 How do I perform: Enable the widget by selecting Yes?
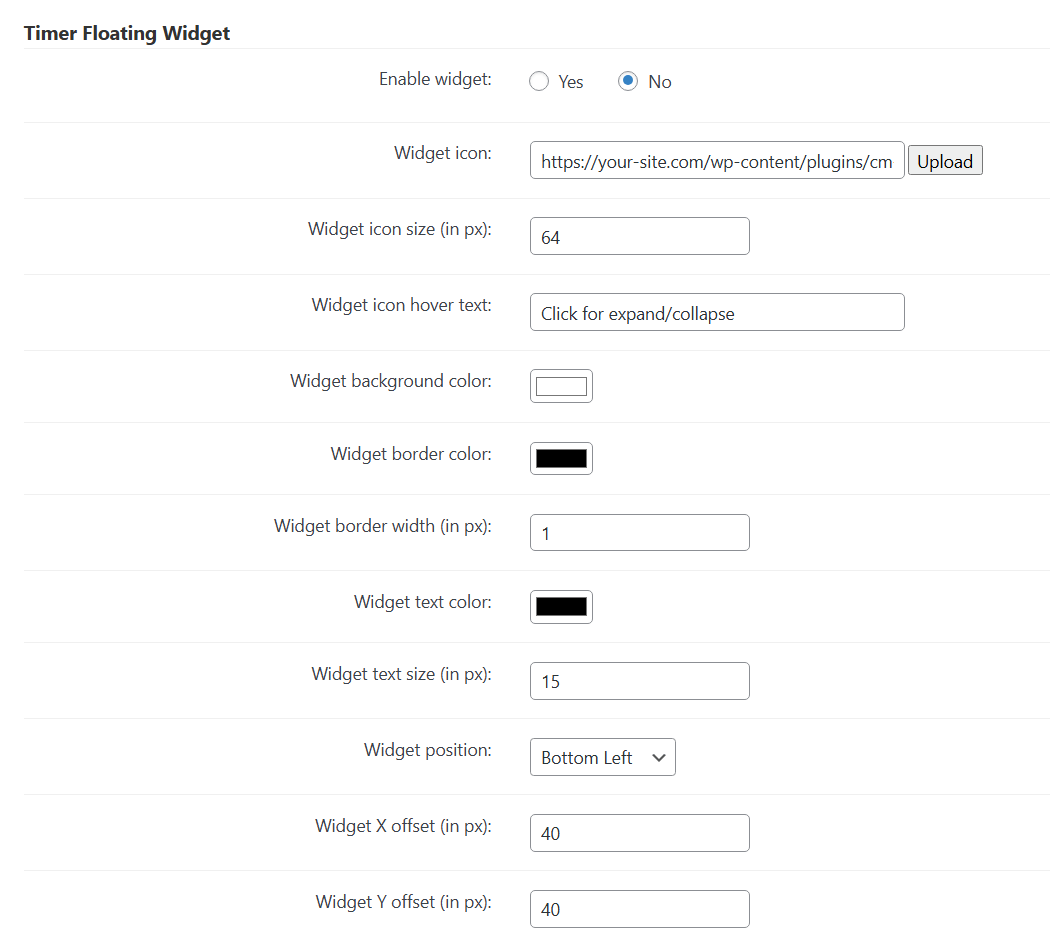tap(539, 81)
